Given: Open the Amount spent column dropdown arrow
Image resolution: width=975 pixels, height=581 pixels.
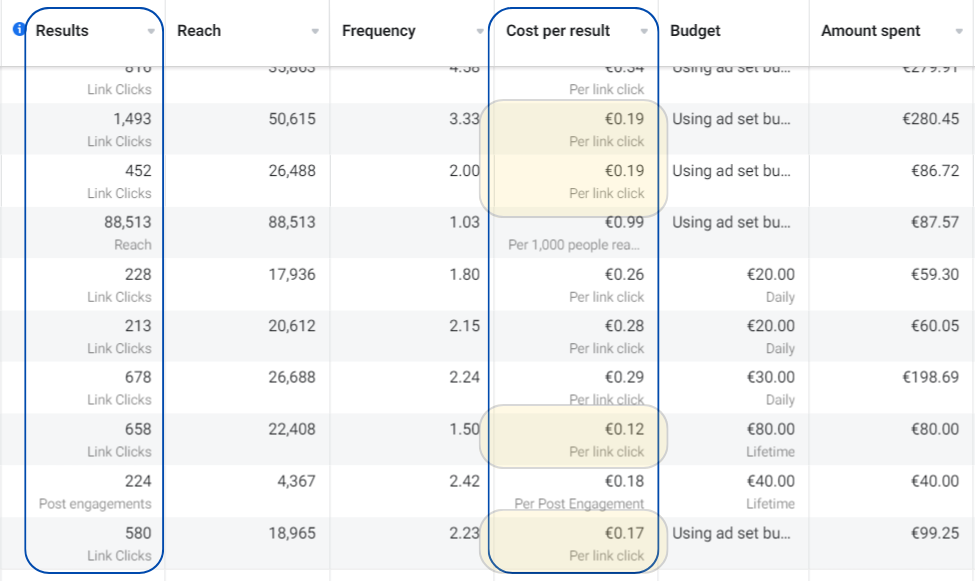Looking at the screenshot, I should (x=959, y=32).
